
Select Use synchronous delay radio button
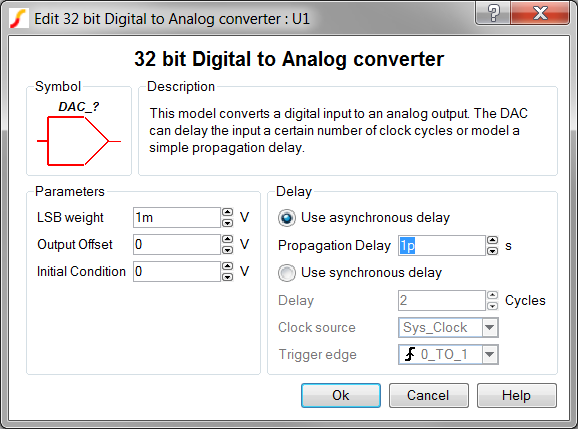[287, 273]
